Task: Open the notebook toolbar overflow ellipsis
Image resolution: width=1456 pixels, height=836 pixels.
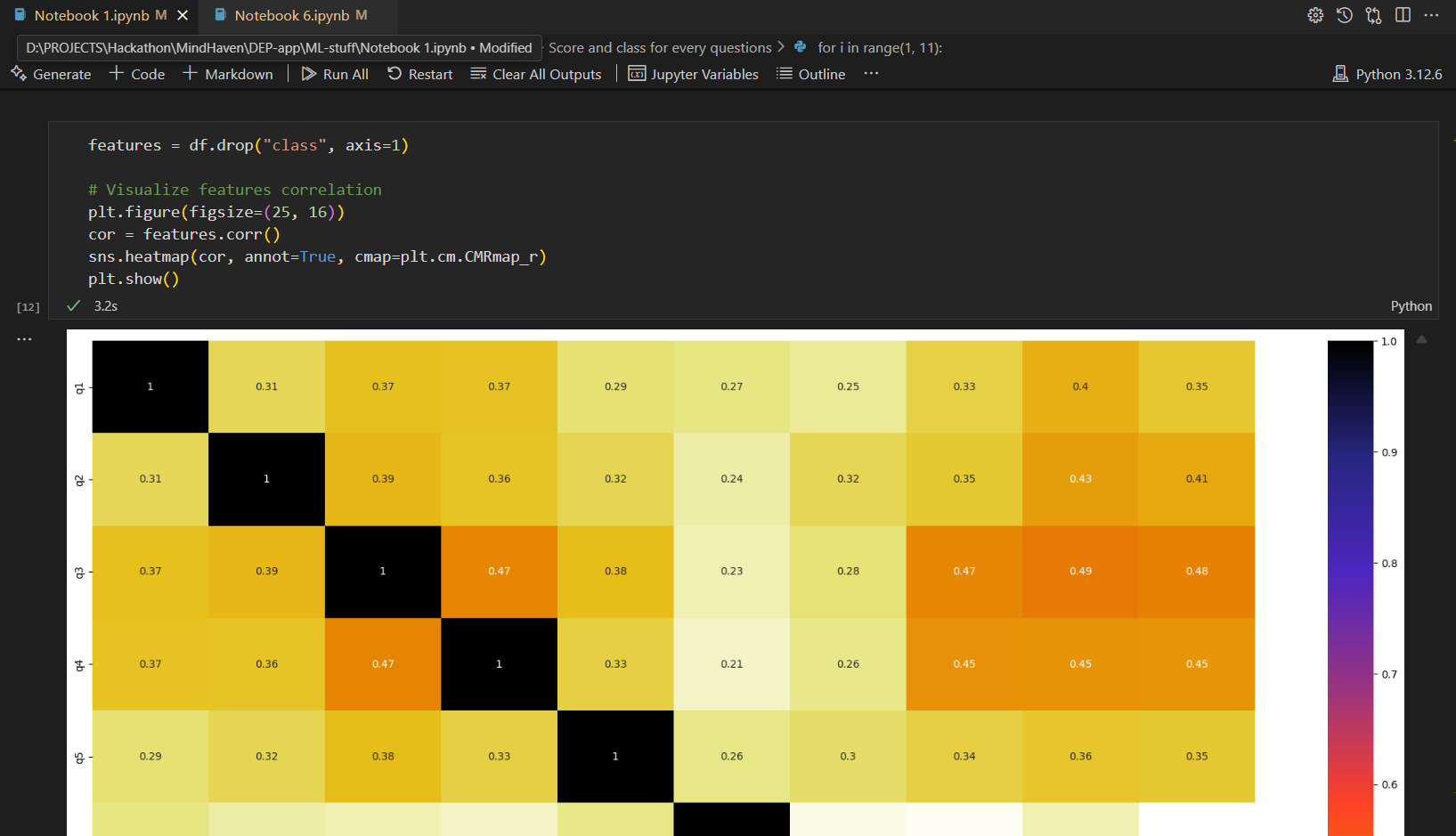Action: coord(871,74)
